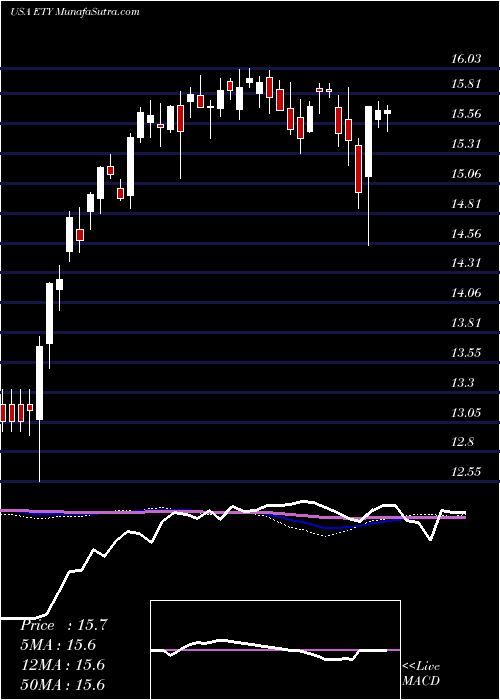The image size is (500, 700).
Task: Click the 13.3 price axis label
Action: pos(463,383)
